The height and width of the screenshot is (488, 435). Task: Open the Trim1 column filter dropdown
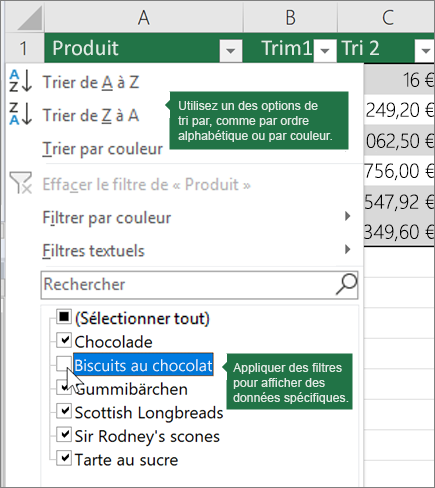click(x=325, y=51)
